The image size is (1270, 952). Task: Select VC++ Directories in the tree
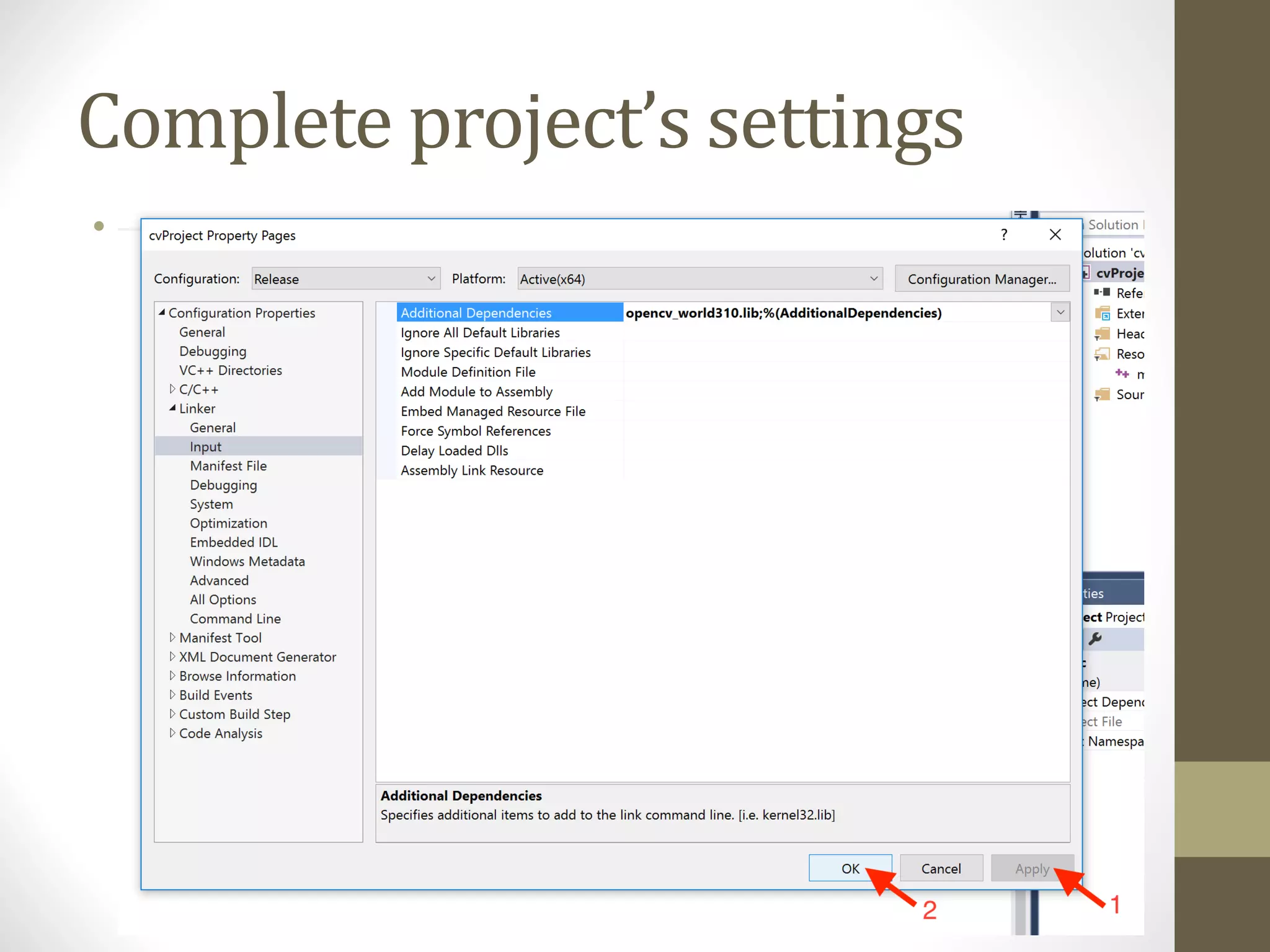230,370
